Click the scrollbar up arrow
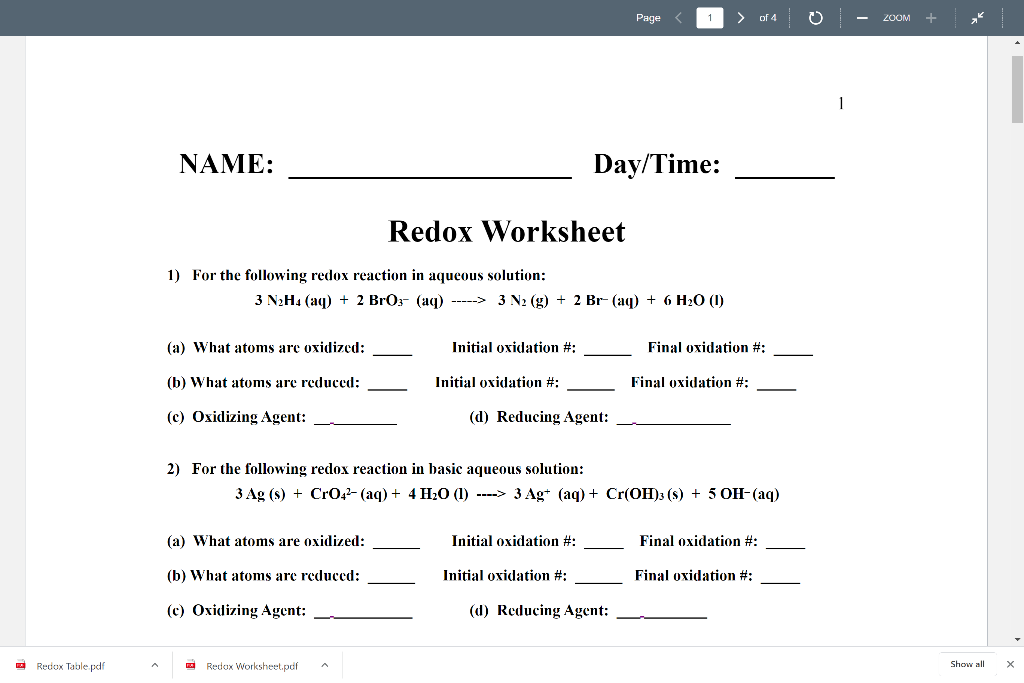 click(x=1016, y=42)
